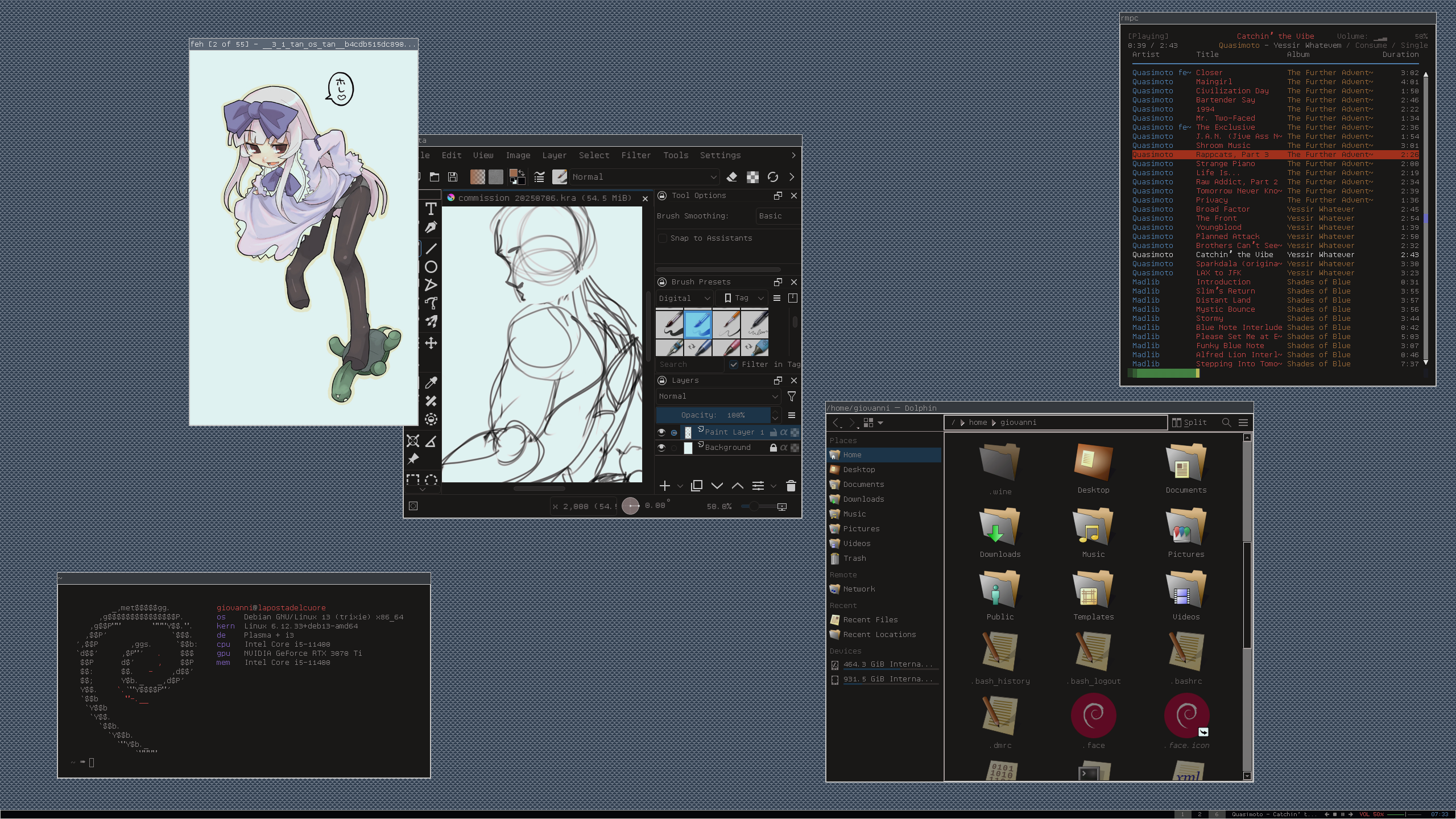The height and width of the screenshot is (819, 1456).
Task: Select the Bezier curve tool in Krita
Action: tap(431, 303)
